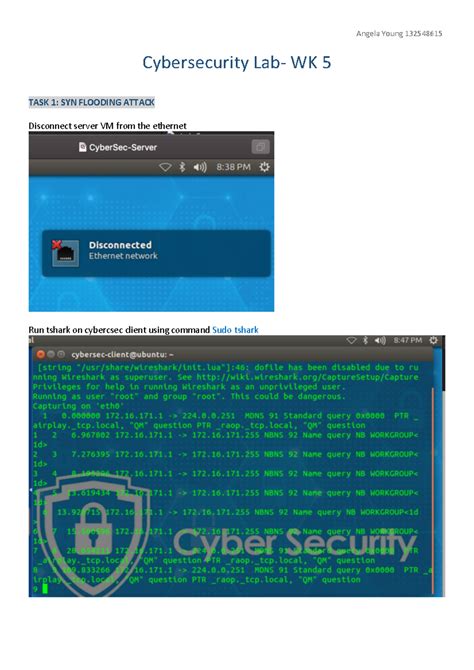Click the 8:38 PM clock on server
The height and width of the screenshot is (670, 474).
coord(233,167)
